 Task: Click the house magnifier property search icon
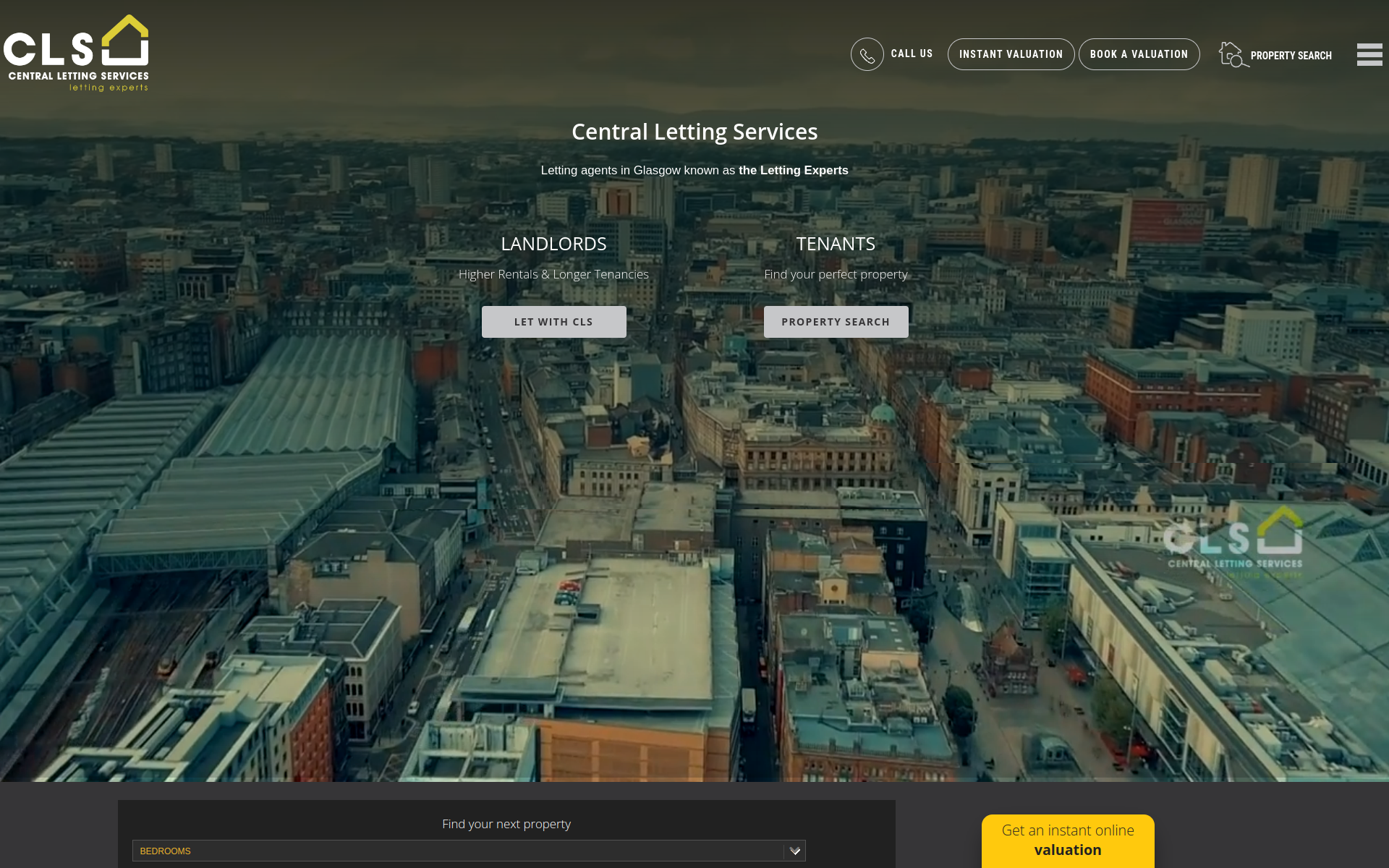(1233, 54)
